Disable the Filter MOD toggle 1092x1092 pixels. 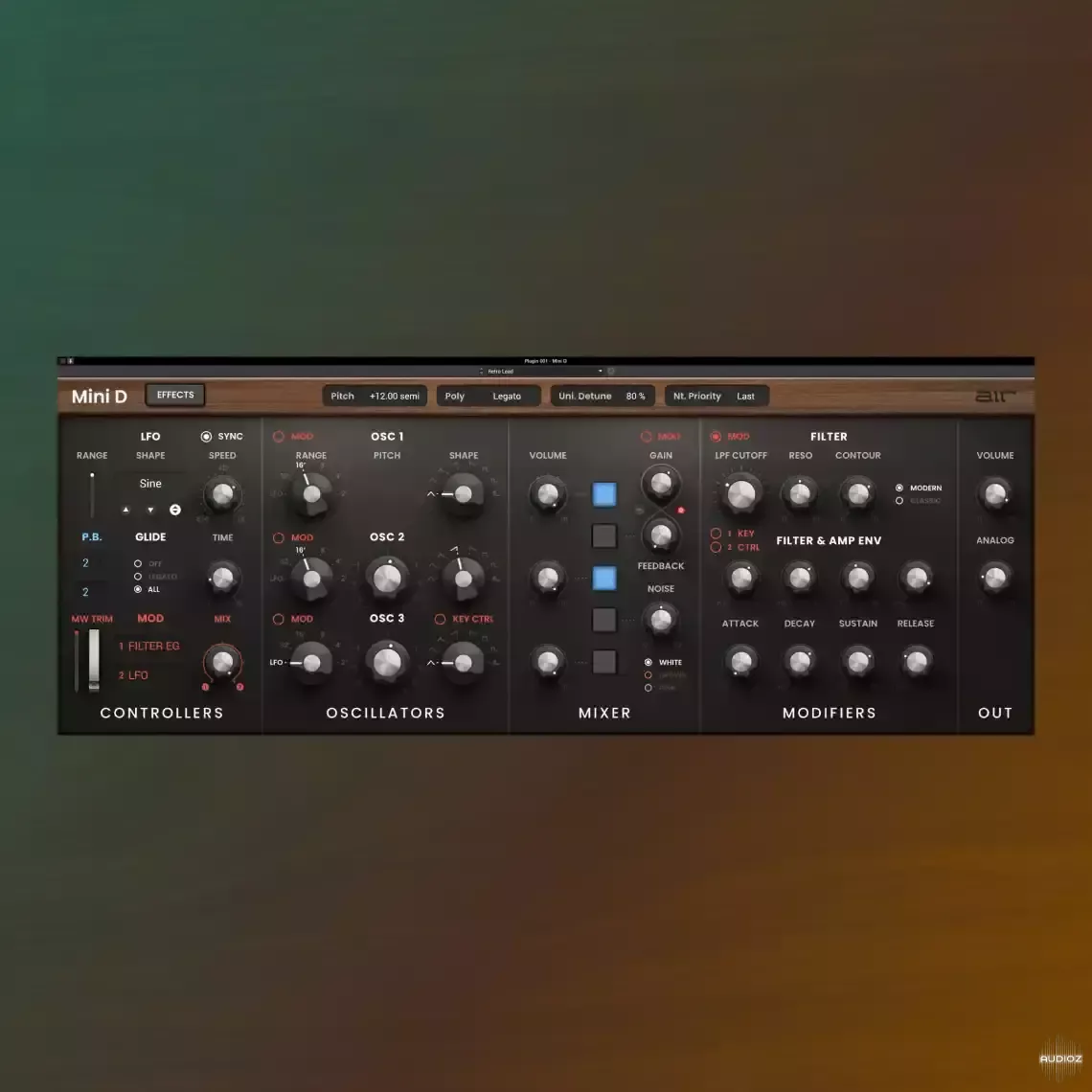coord(716,437)
